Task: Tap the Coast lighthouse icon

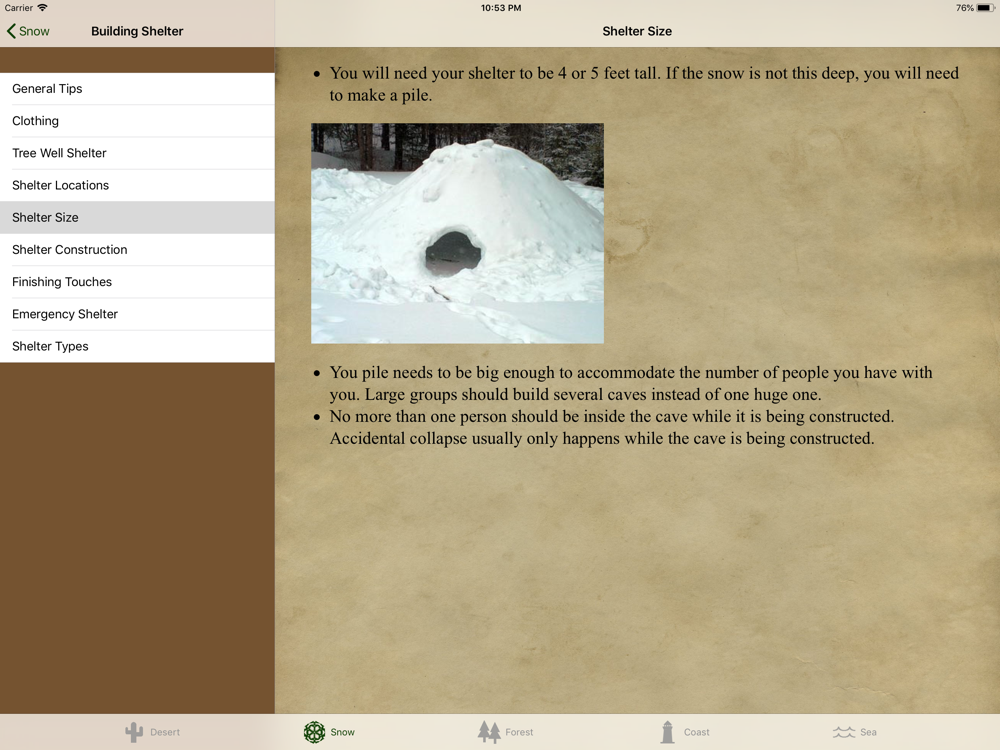Action: point(668,732)
